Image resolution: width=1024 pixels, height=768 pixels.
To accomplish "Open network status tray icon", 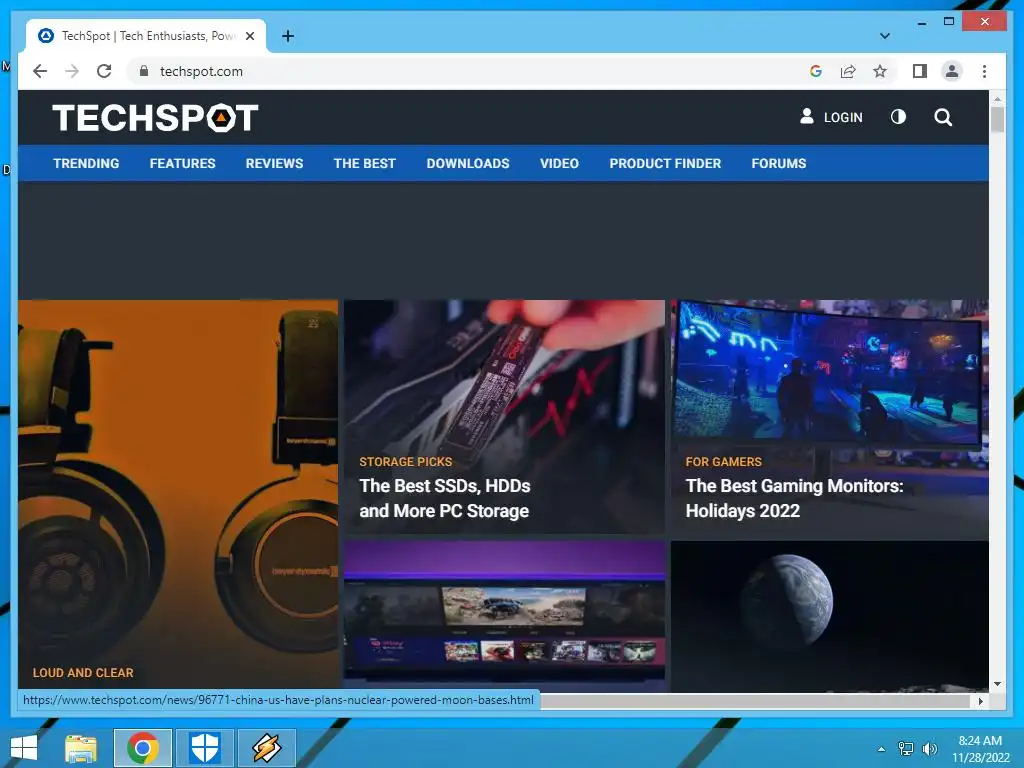I will click(x=906, y=748).
